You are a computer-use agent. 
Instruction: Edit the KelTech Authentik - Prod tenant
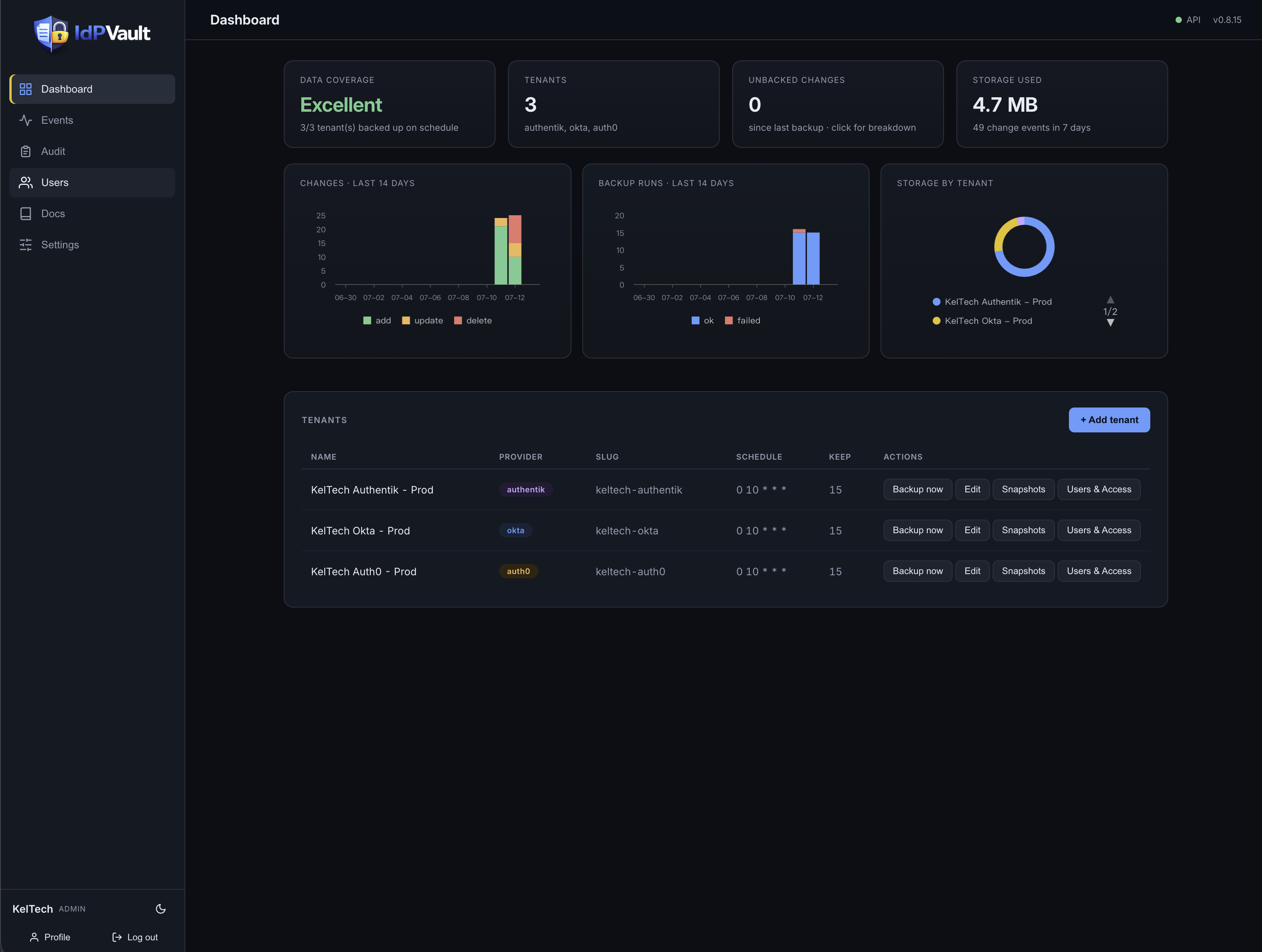[x=972, y=489]
